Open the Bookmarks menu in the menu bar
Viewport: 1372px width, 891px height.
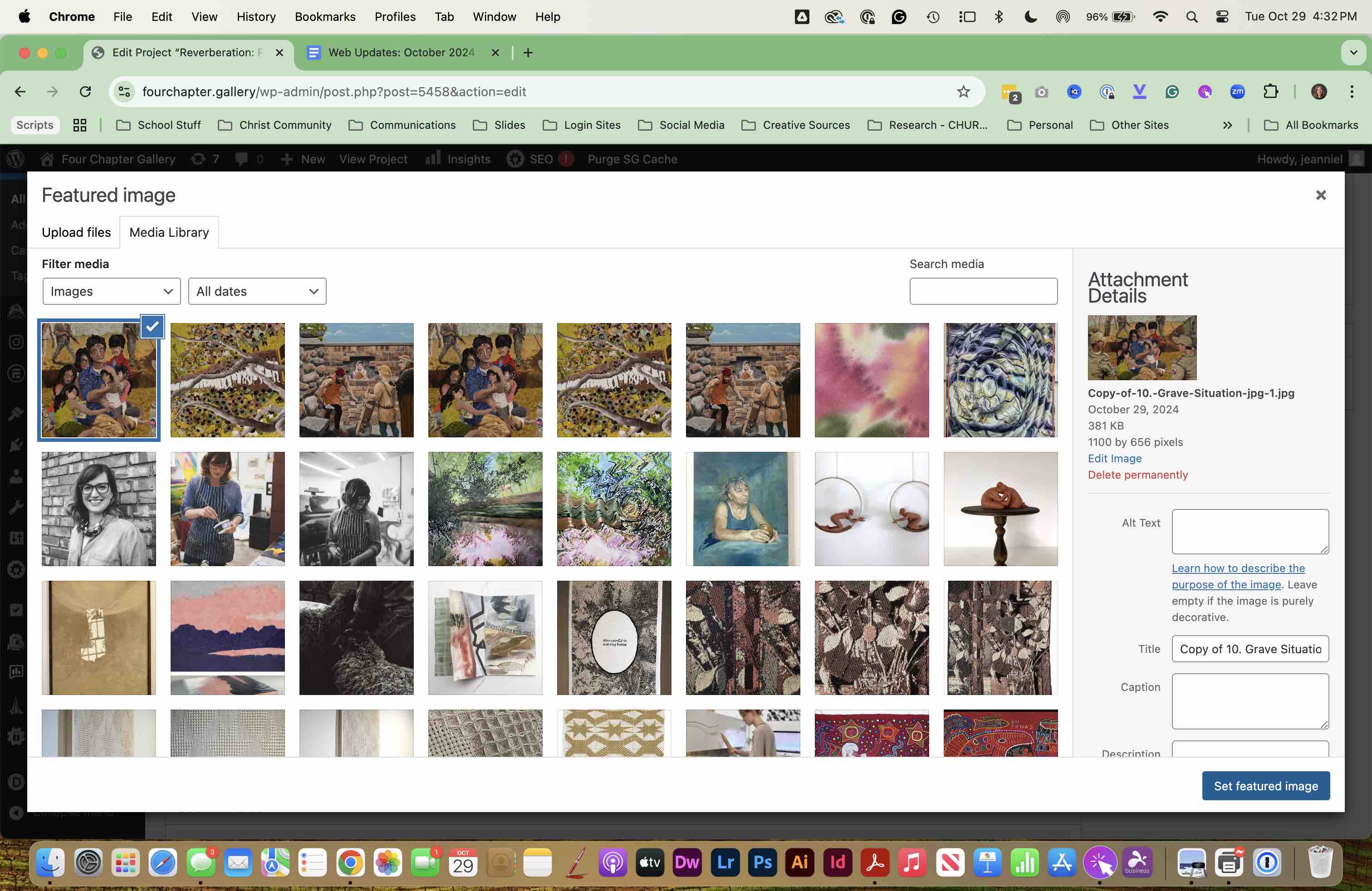pos(325,17)
